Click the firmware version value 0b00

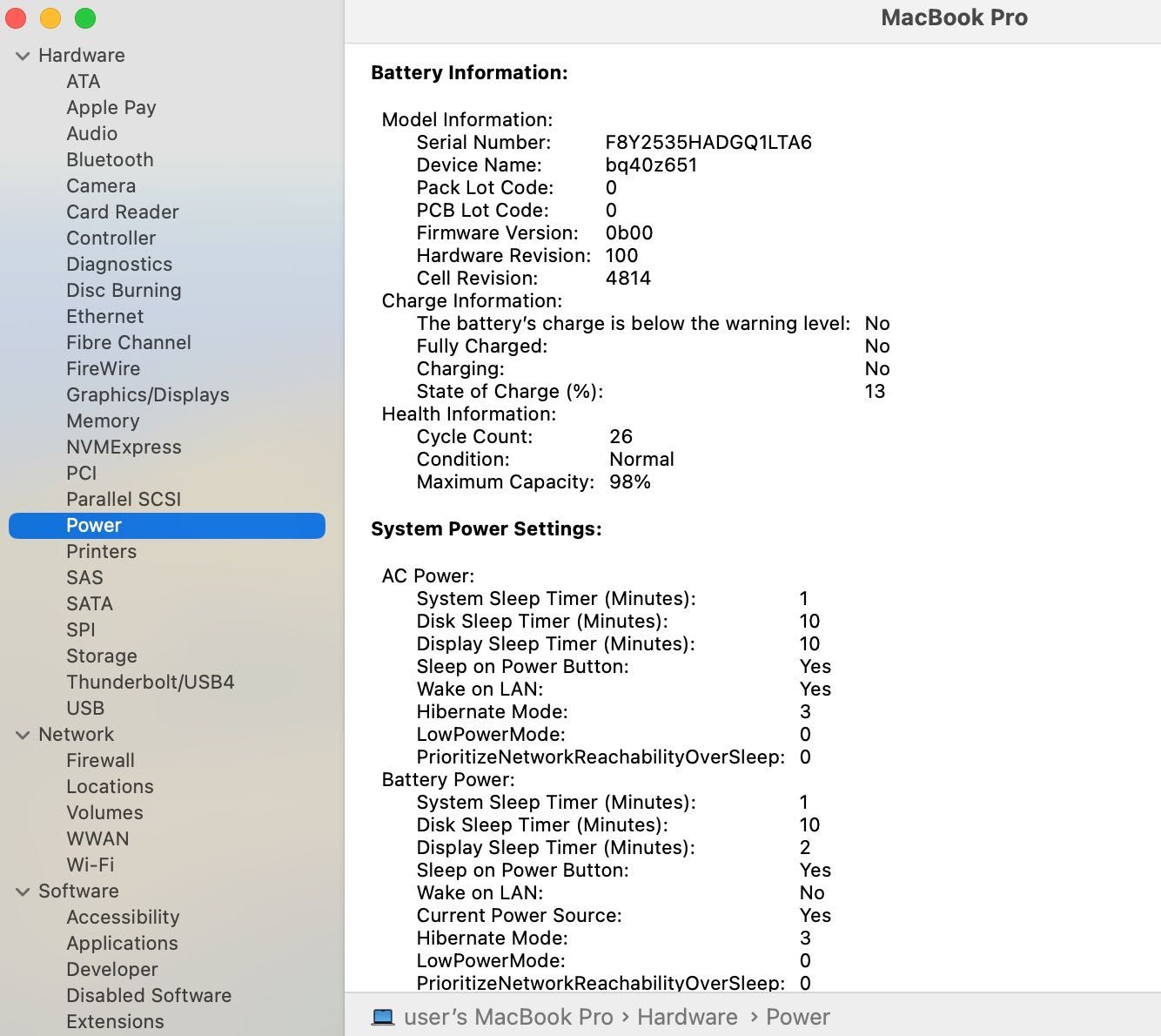pos(629,232)
